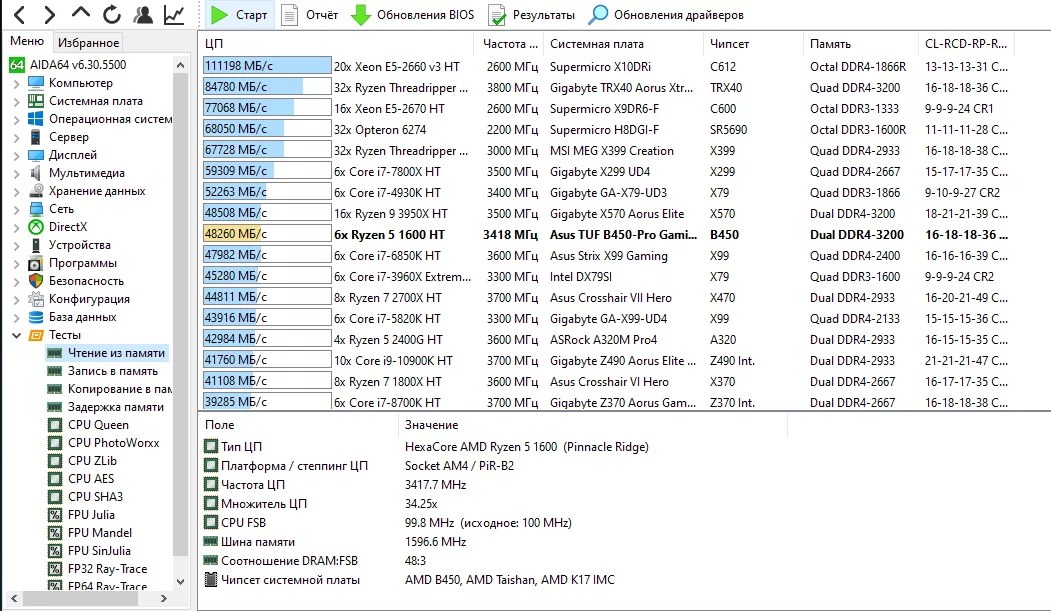Expand the Компьютер tree node
1051x611 pixels.
click(x=16, y=83)
